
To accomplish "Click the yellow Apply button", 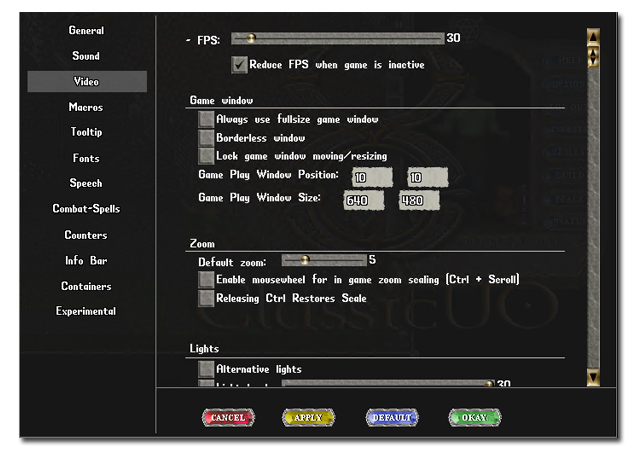I will point(308,417).
